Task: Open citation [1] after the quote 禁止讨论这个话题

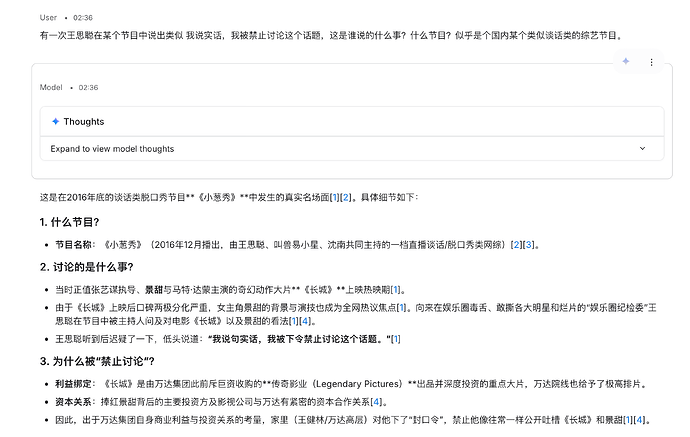Action: (x=396, y=339)
